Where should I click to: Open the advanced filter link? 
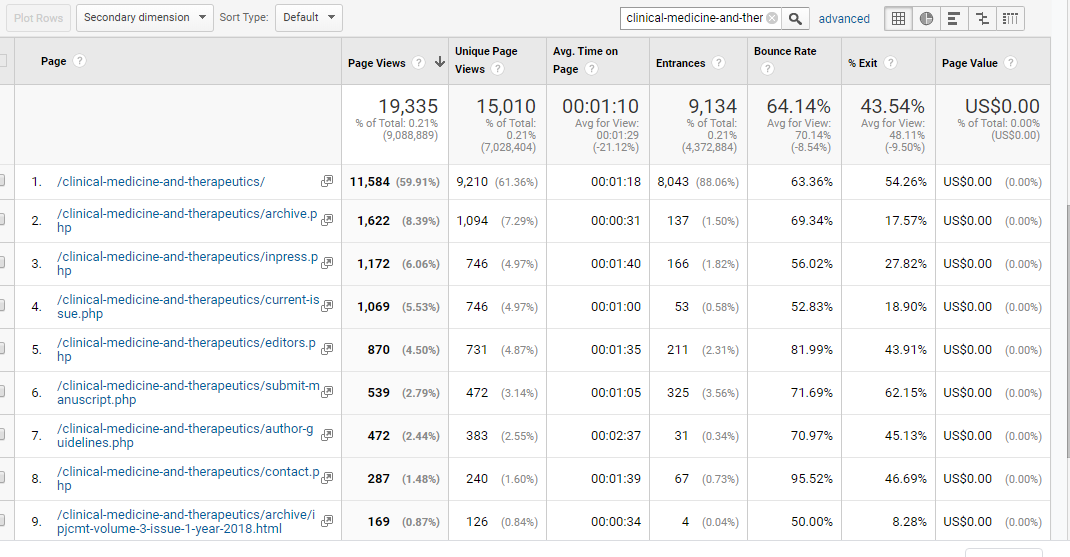pyautogui.click(x=844, y=18)
